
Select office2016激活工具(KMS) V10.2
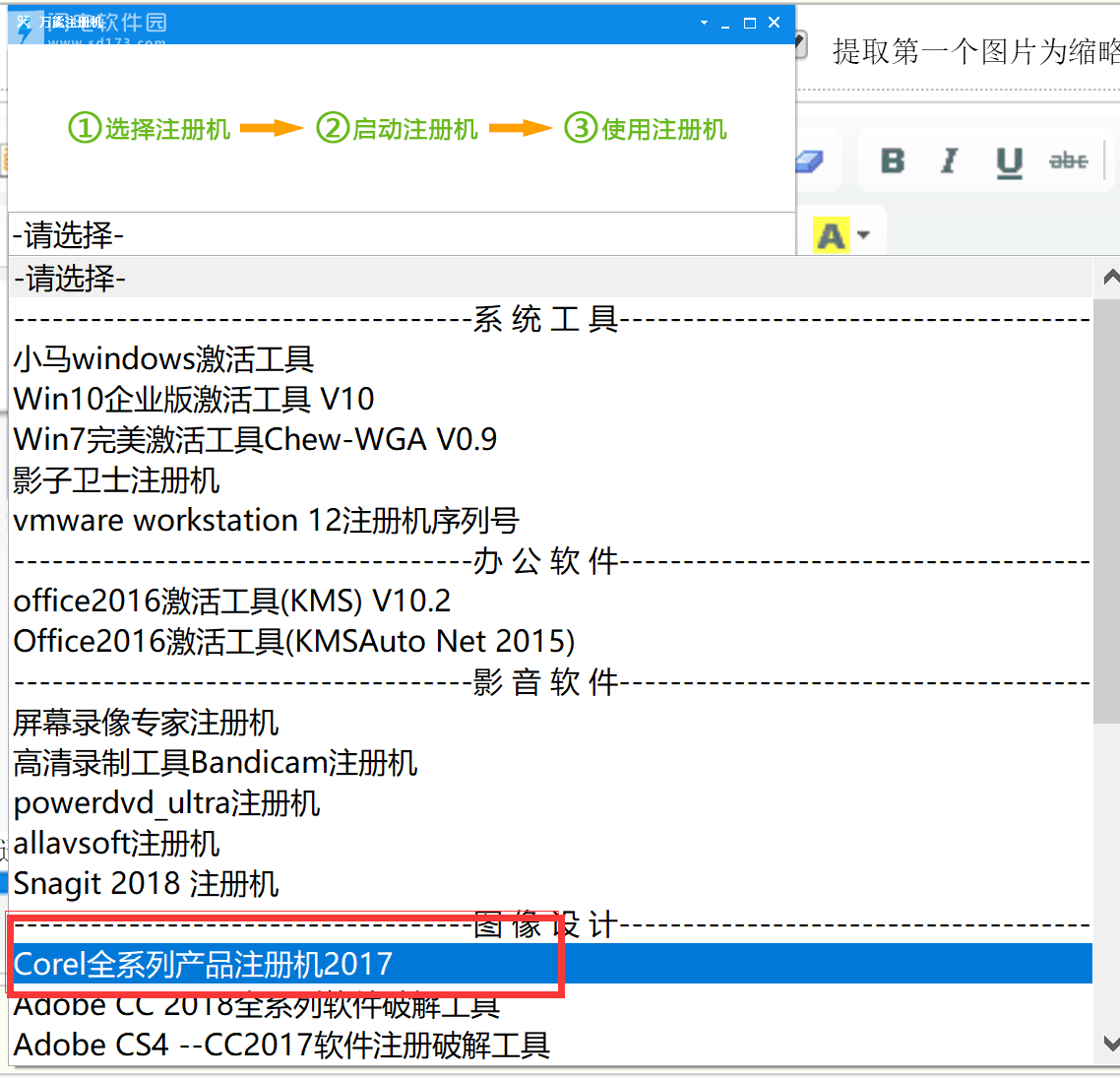click(551, 601)
